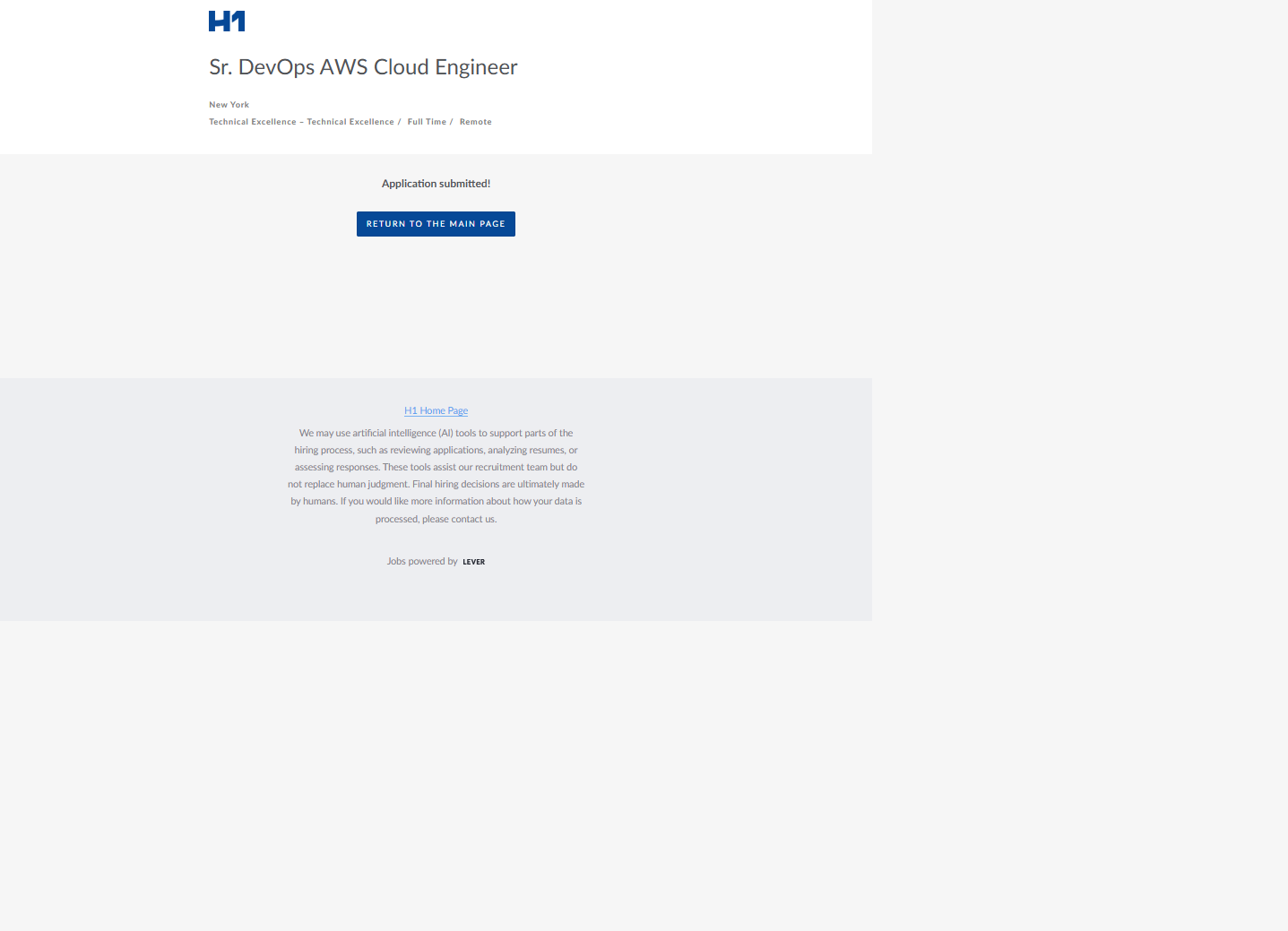This screenshot has width=1288, height=931.
Task: Click the word RETURN on the blue button
Action: (x=385, y=224)
